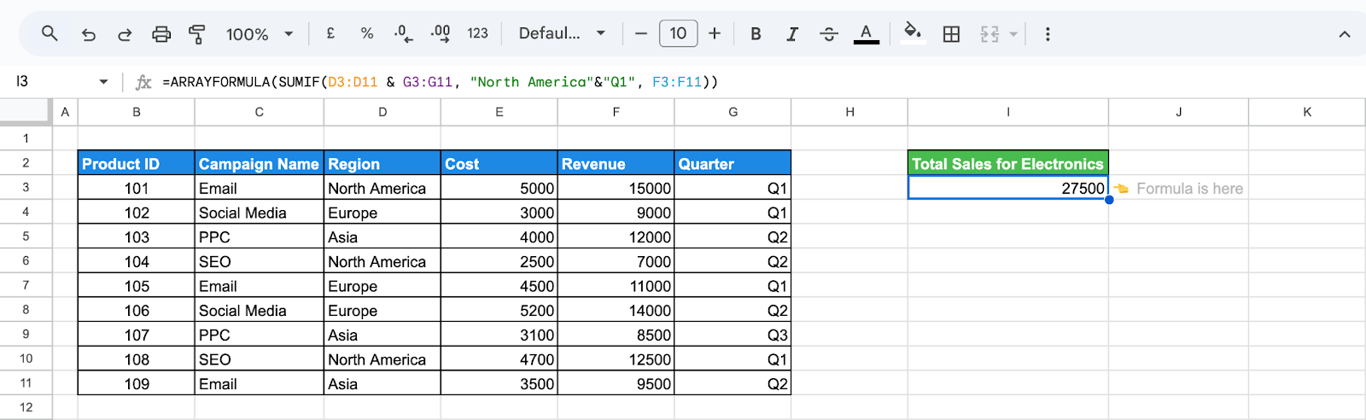Select the Product ID header cell

point(136,164)
